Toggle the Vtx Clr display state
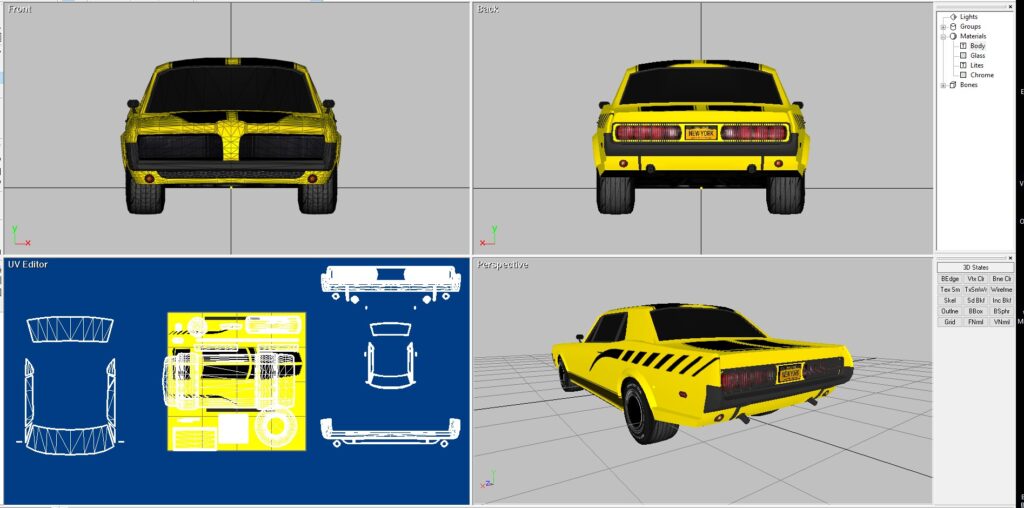1024x508 pixels. point(976,279)
